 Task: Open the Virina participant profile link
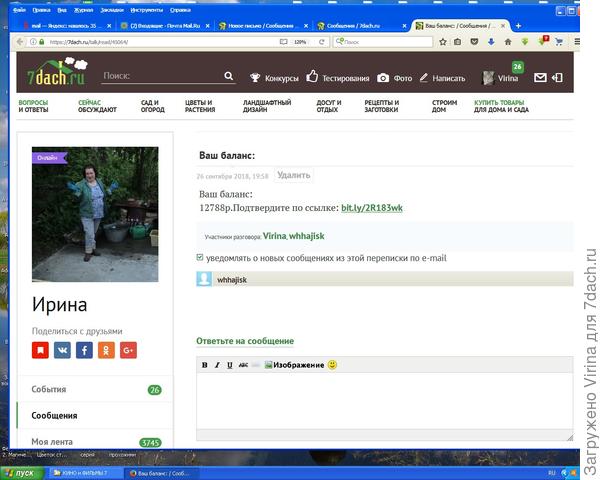(x=274, y=236)
